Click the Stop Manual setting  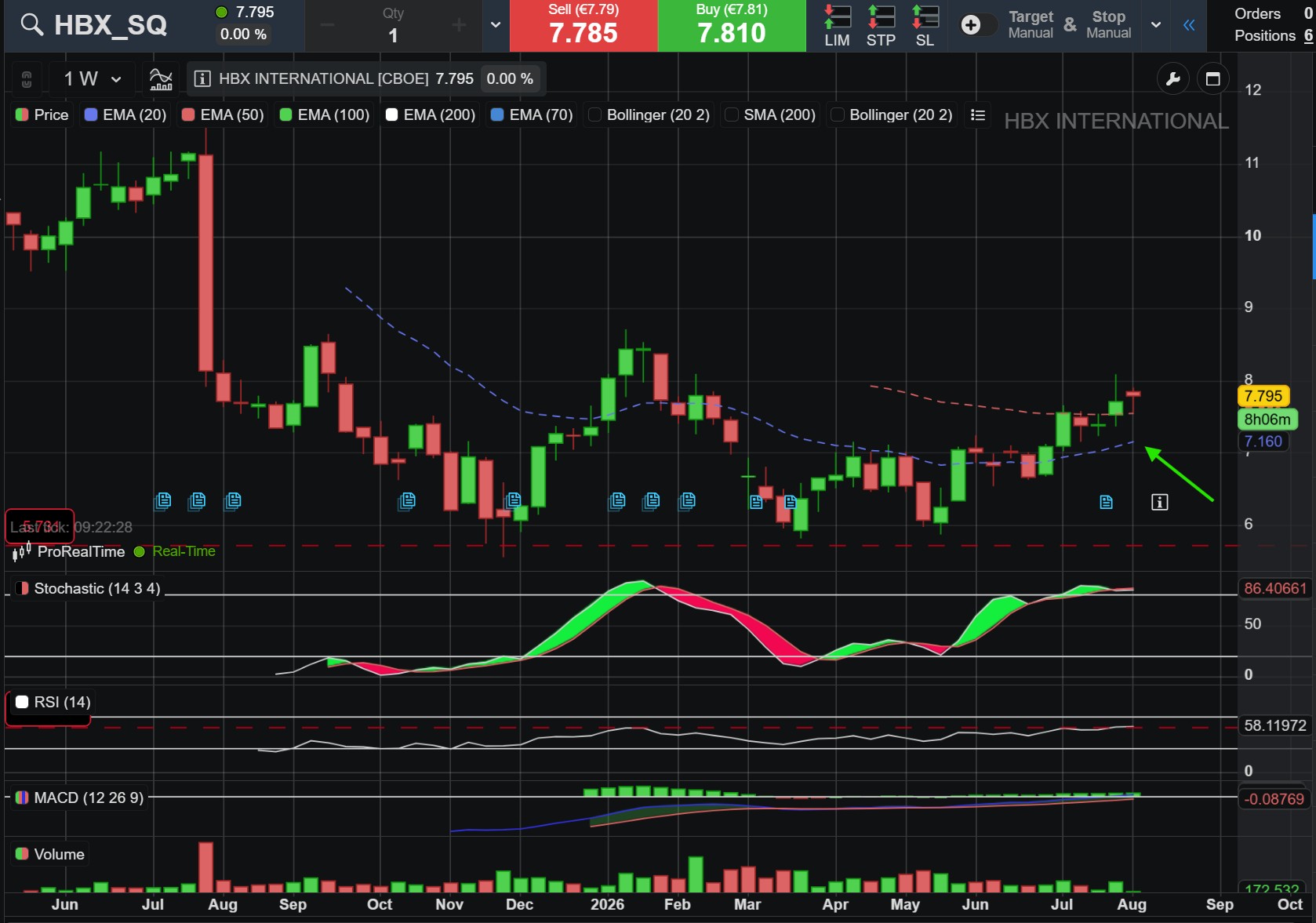coord(1108,24)
